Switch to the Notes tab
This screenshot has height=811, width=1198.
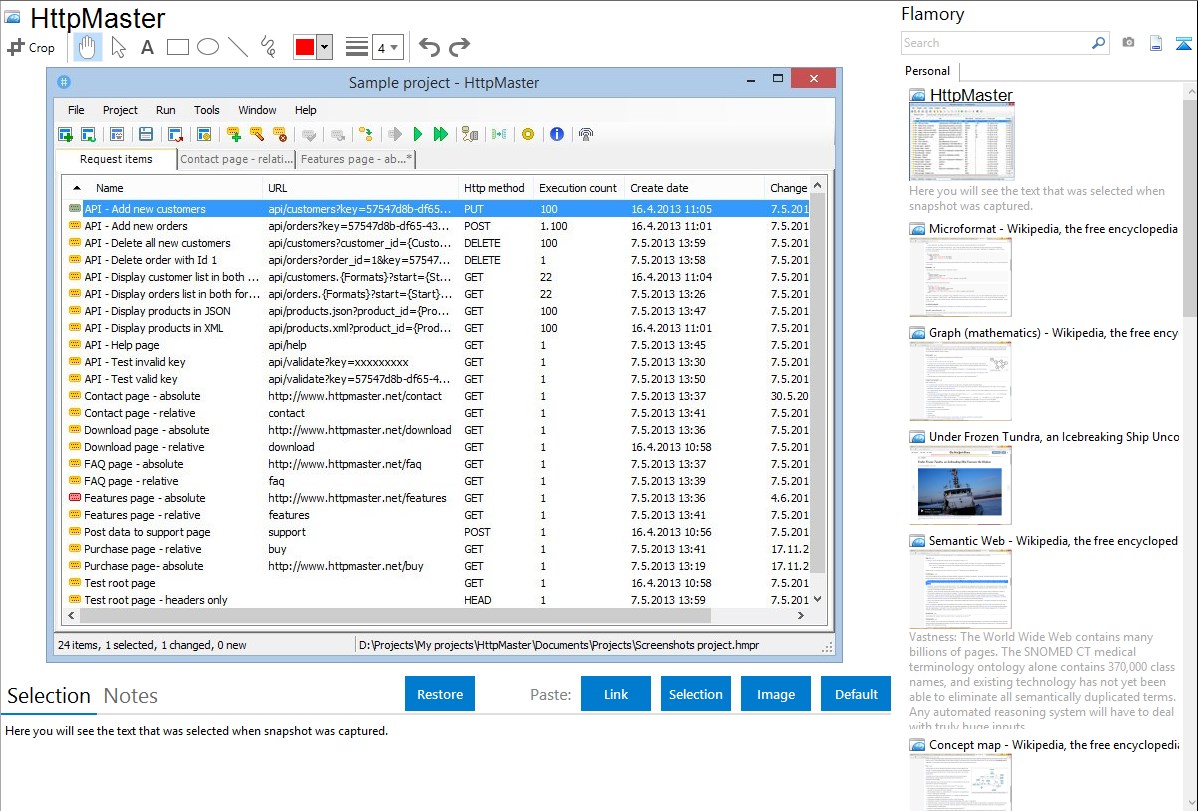pyautogui.click(x=131, y=696)
